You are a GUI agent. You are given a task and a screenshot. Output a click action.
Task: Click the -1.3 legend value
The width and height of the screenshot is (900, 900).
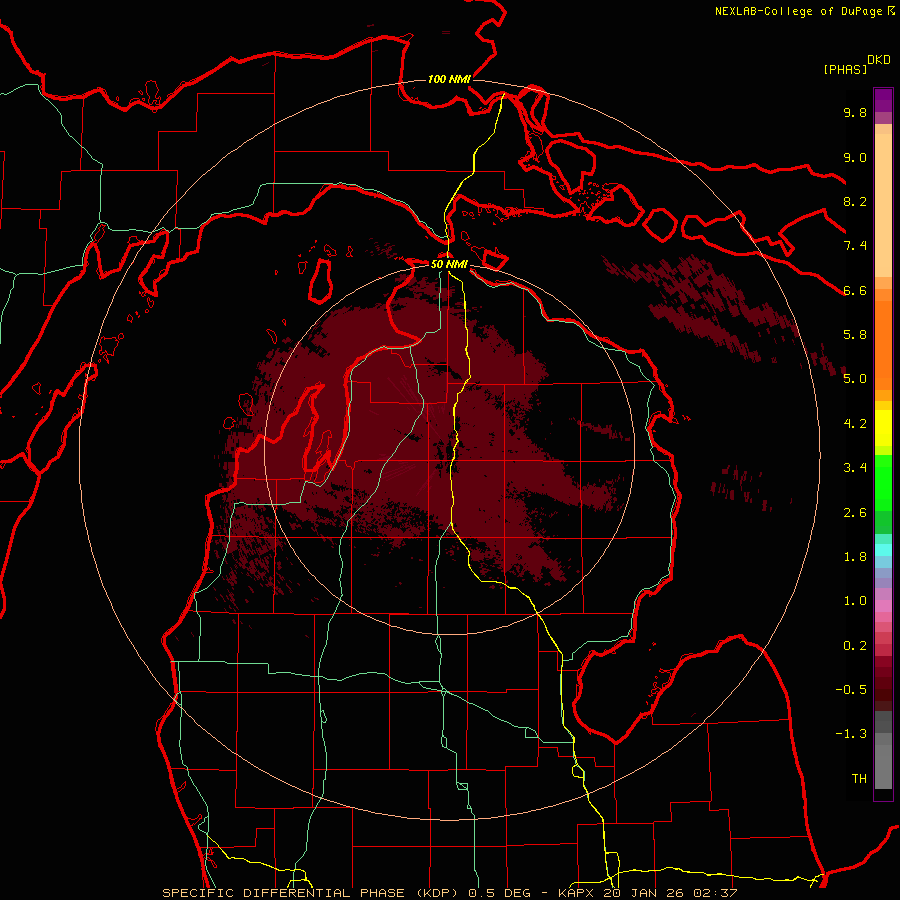click(851, 734)
